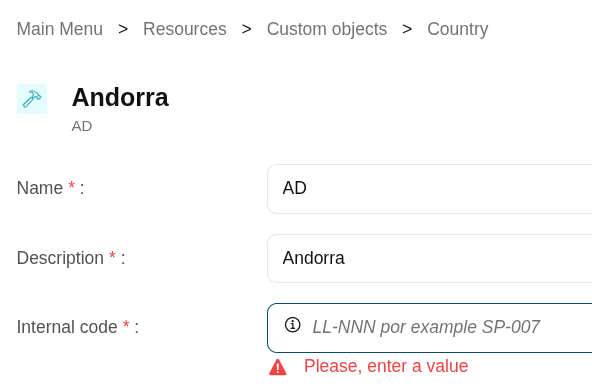Viewport: 592px width, 391px height.
Task: Click the AD subtitle under heading
Action: pos(82,126)
